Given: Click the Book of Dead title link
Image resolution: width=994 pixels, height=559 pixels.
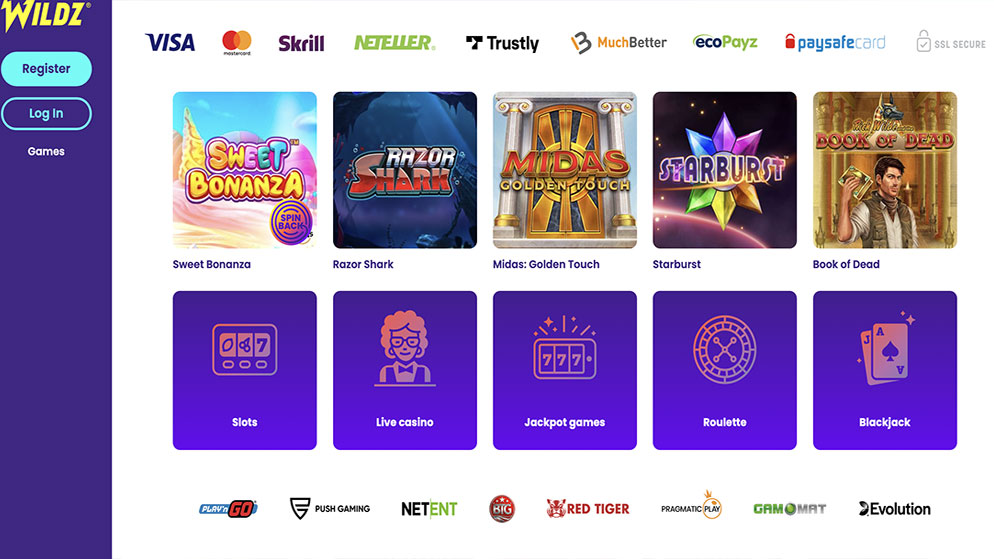Looking at the screenshot, I should coord(846,264).
